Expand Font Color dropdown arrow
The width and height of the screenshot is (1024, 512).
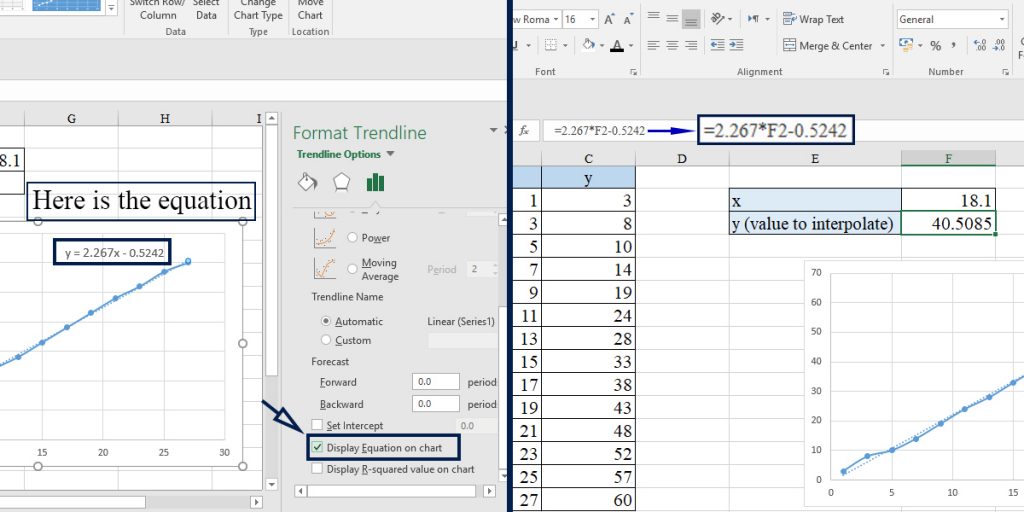click(x=631, y=46)
